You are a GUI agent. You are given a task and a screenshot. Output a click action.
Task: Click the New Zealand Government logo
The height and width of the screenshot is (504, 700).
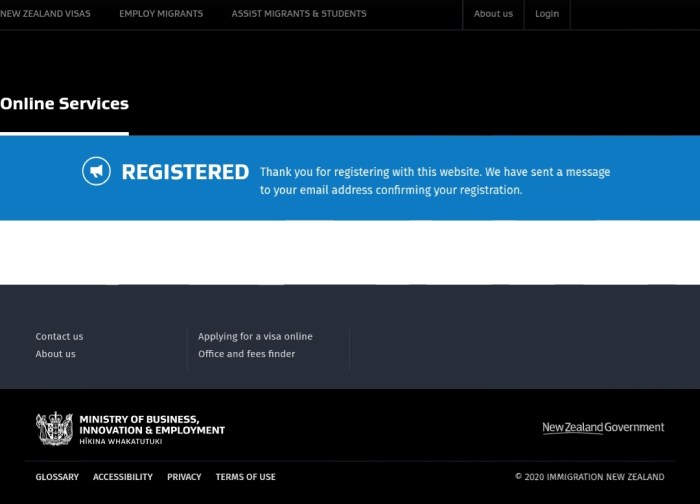(603, 428)
